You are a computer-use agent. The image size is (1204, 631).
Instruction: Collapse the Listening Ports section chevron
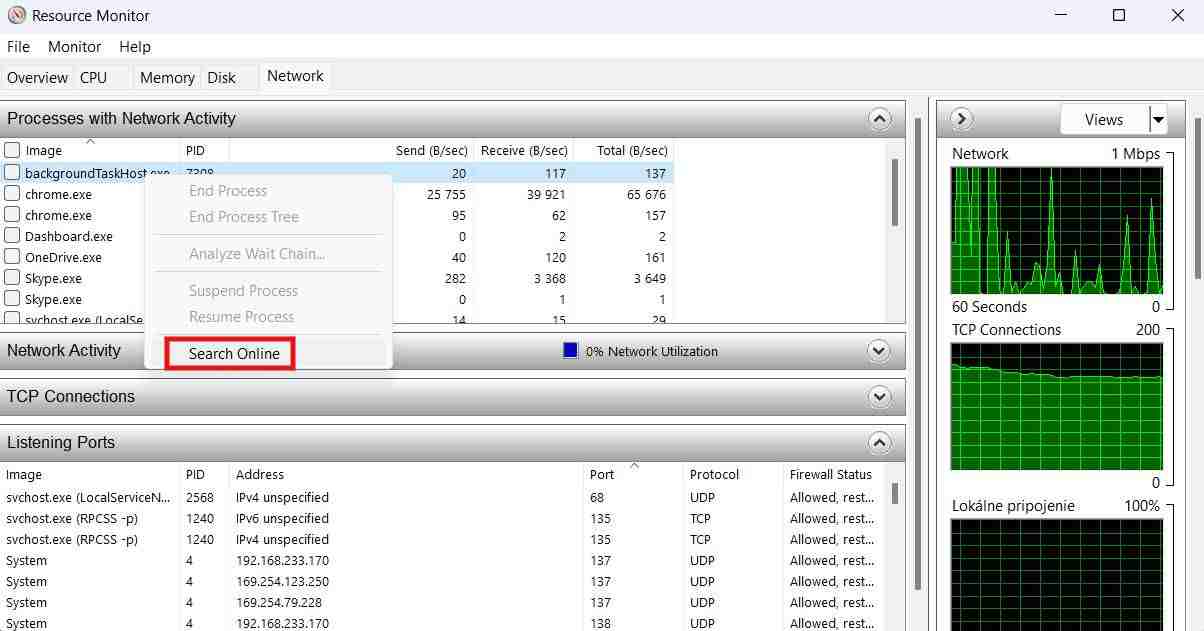[x=879, y=443]
